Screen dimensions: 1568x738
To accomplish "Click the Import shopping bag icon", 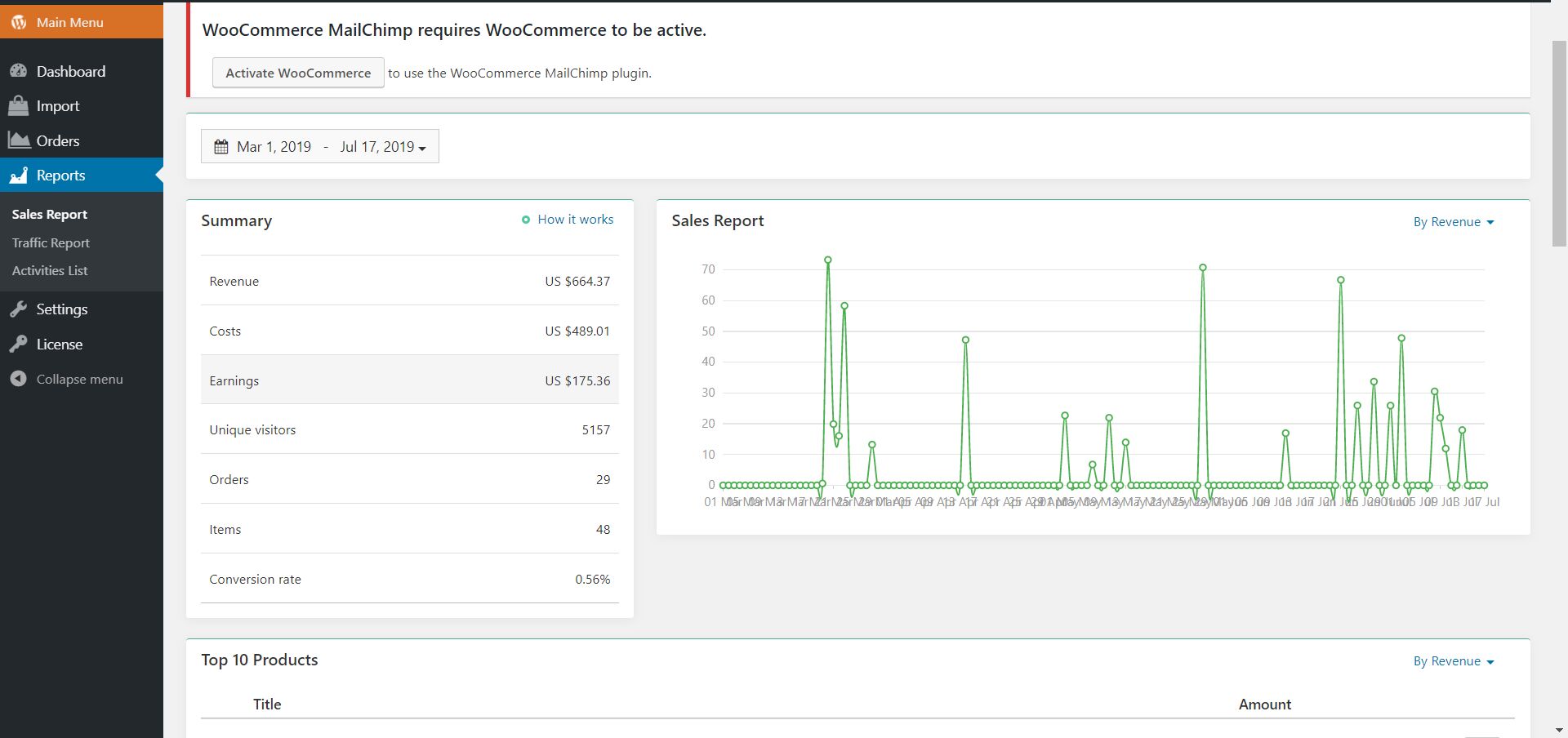I will pos(19,106).
